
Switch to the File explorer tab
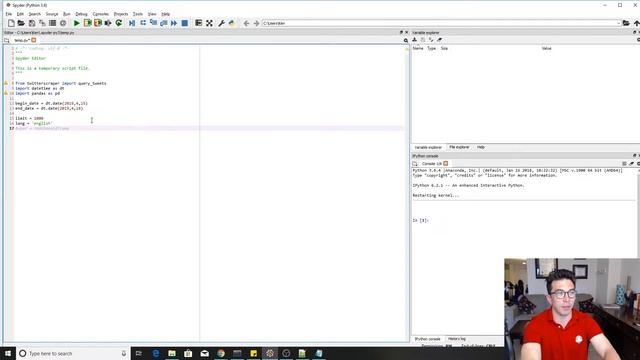click(x=459, y=147)
